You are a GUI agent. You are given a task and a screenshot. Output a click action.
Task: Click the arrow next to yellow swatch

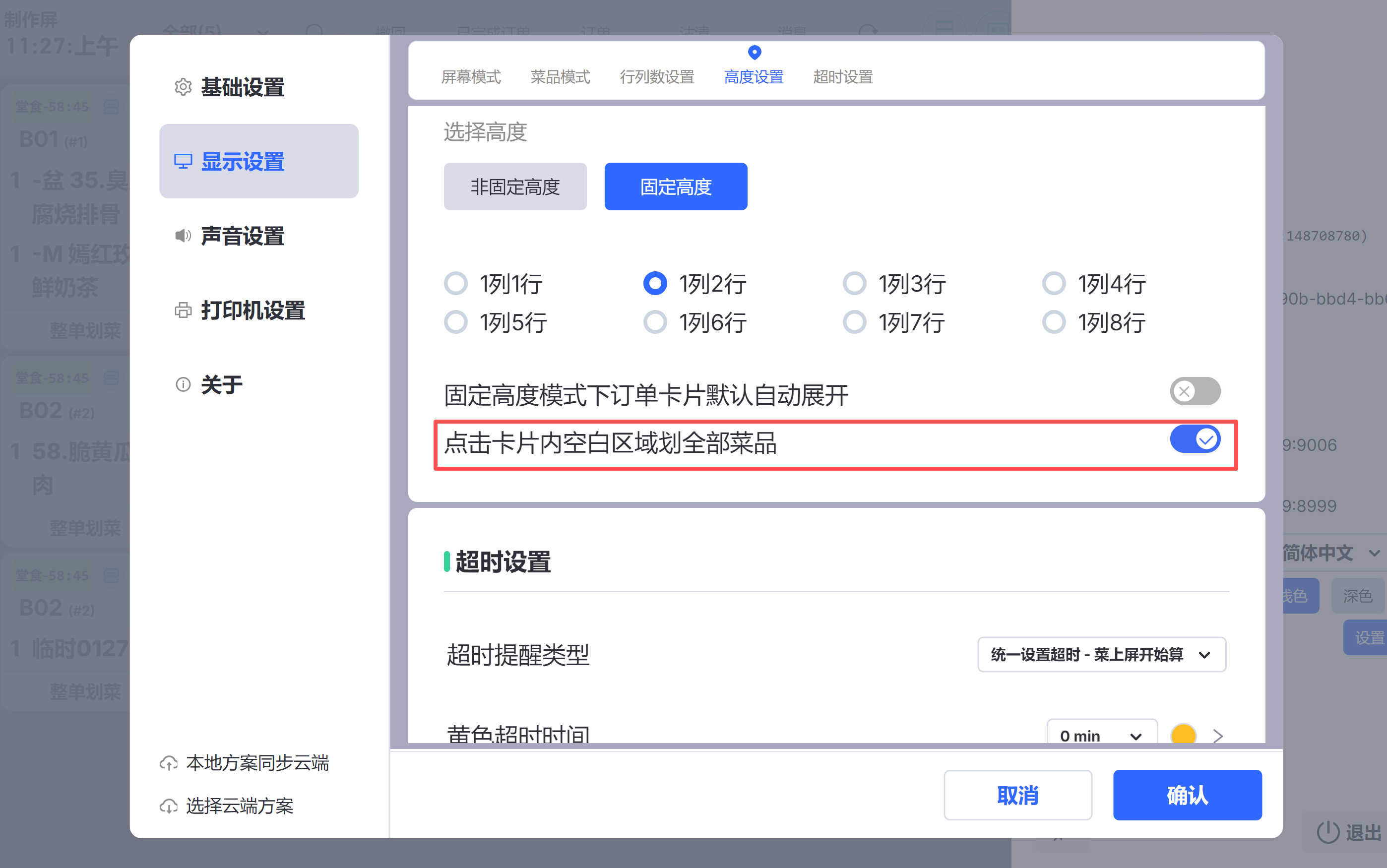point(1218,736)
